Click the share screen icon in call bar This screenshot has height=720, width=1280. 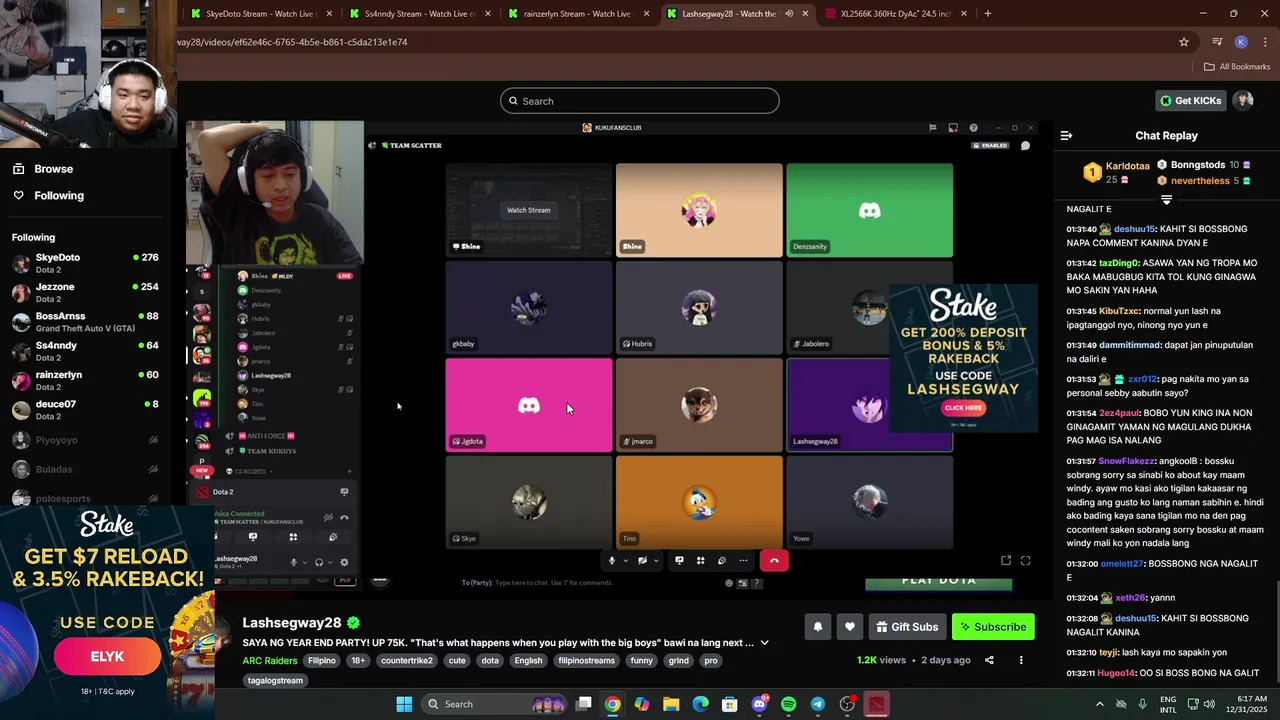(x=679, y=561)
